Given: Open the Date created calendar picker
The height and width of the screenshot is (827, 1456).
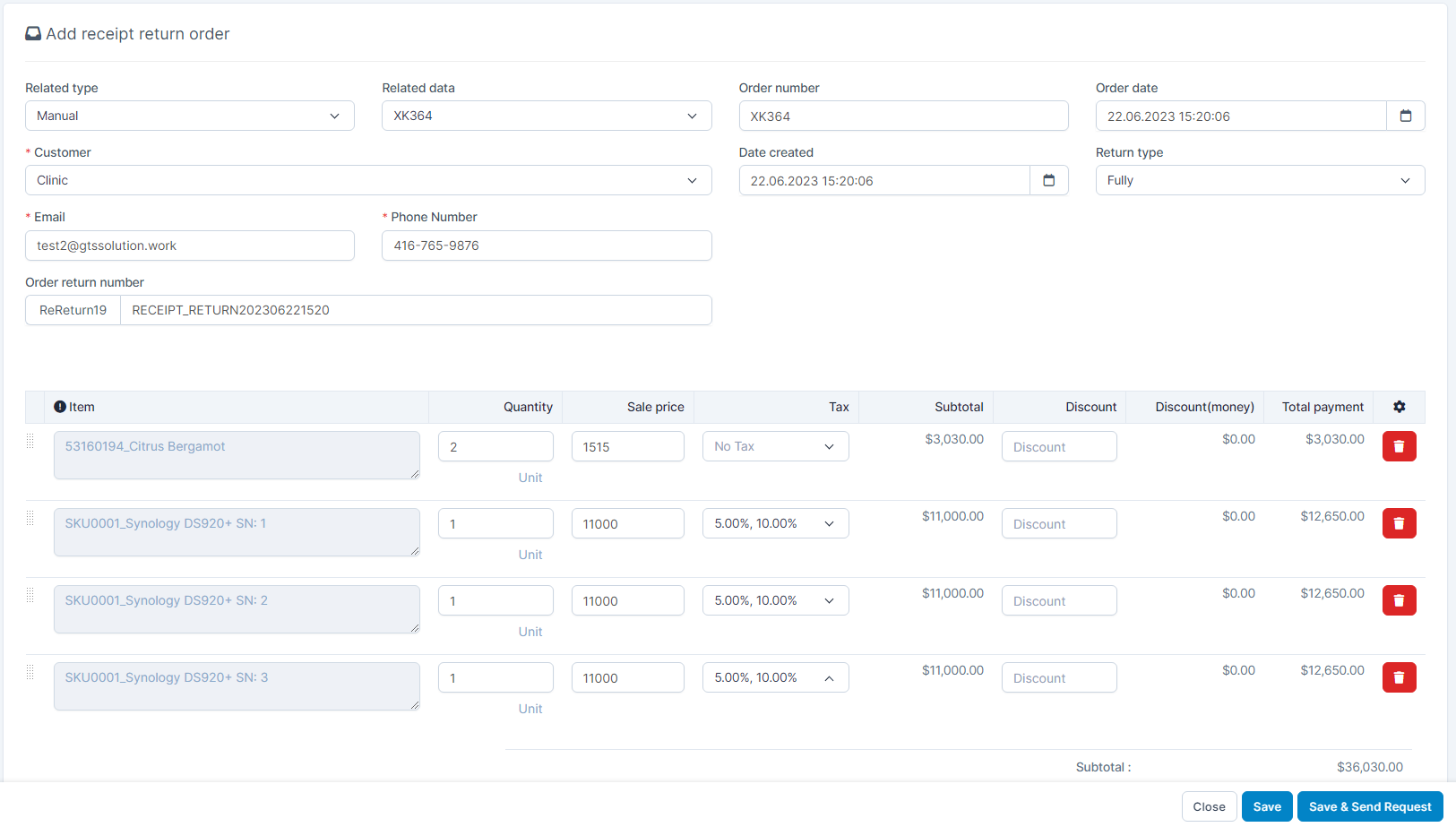Looking at the screenshot, I should [x=1048, y=180].
